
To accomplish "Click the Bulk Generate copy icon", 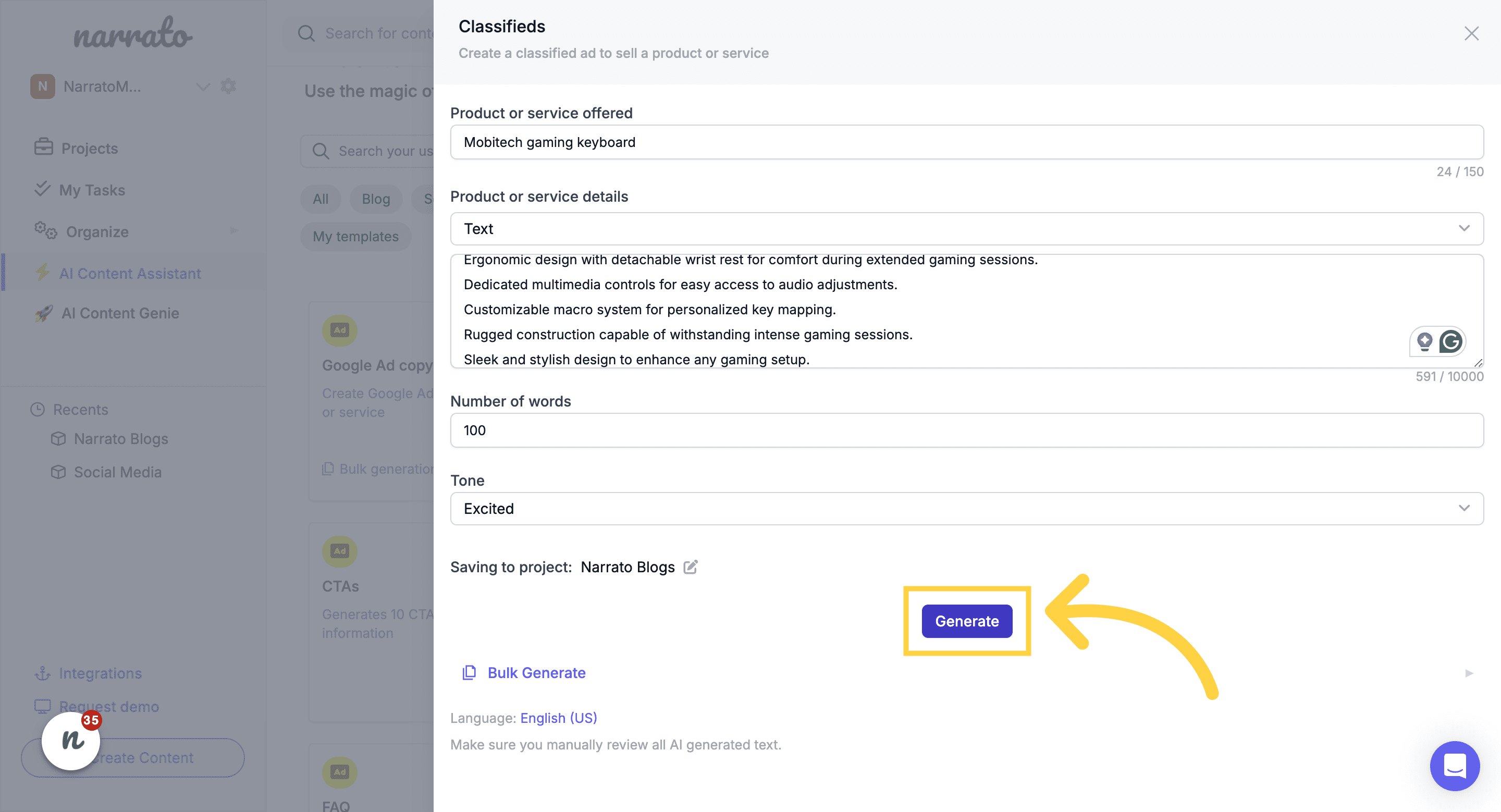I will 468,672.
